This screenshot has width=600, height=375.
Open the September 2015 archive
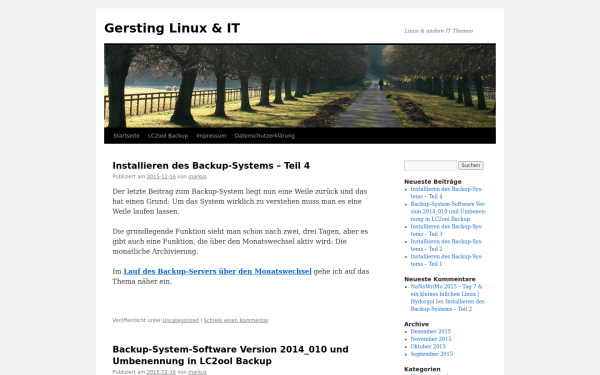tap(432, 354)
